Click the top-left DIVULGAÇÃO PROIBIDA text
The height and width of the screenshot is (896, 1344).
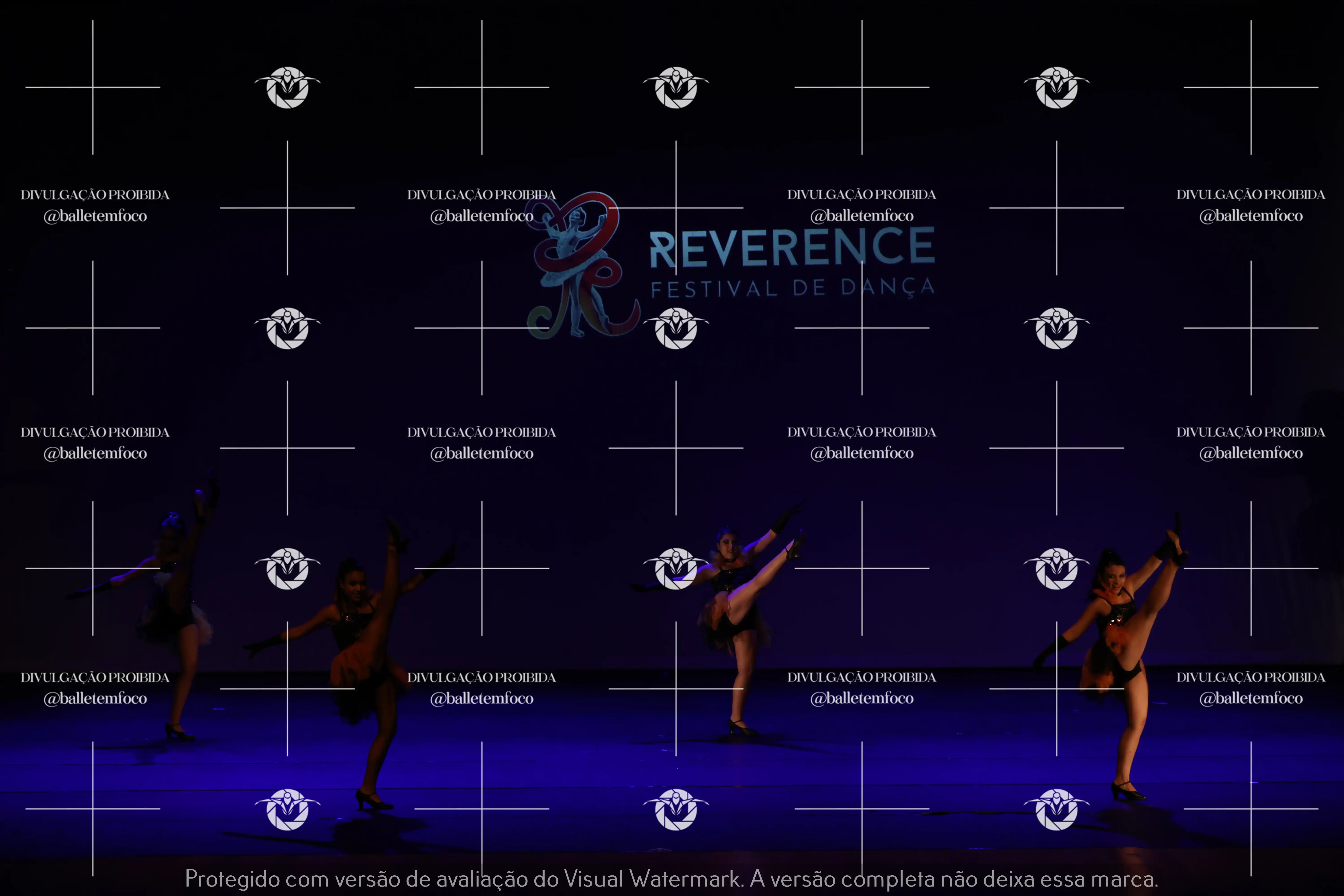pos(95,195)
